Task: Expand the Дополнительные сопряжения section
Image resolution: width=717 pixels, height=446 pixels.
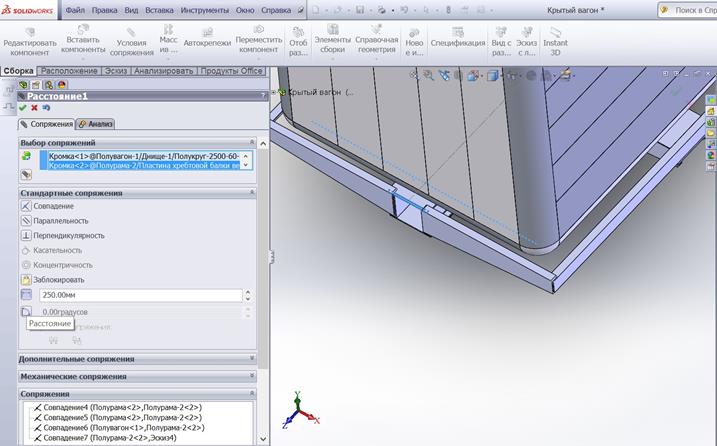Action: [x=251, y=358]
